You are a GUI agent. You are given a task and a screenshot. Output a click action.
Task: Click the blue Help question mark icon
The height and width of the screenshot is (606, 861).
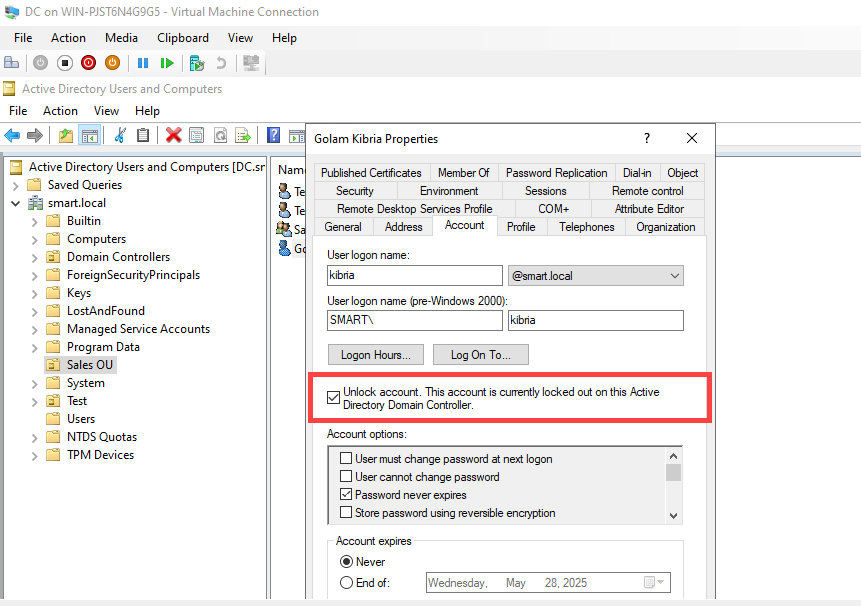pos(273,135)
